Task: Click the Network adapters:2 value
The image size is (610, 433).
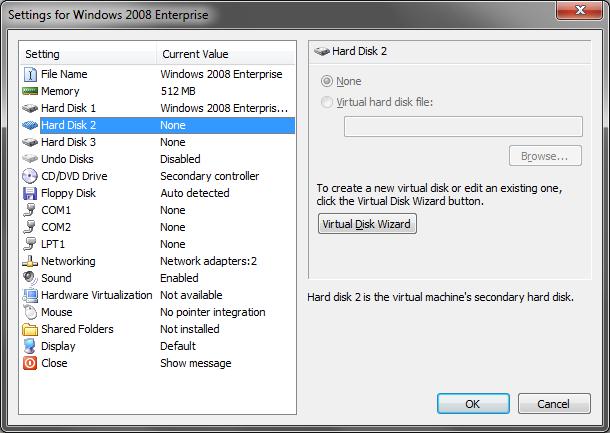Action: [x=209, y=261]
